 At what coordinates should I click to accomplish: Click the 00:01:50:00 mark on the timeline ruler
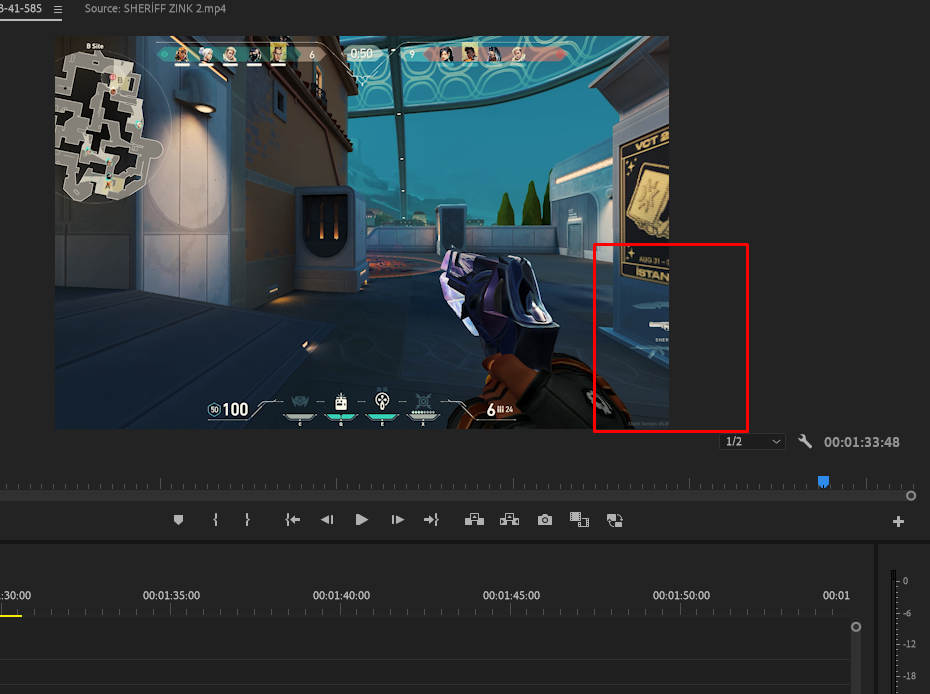(x=681, y=596)
